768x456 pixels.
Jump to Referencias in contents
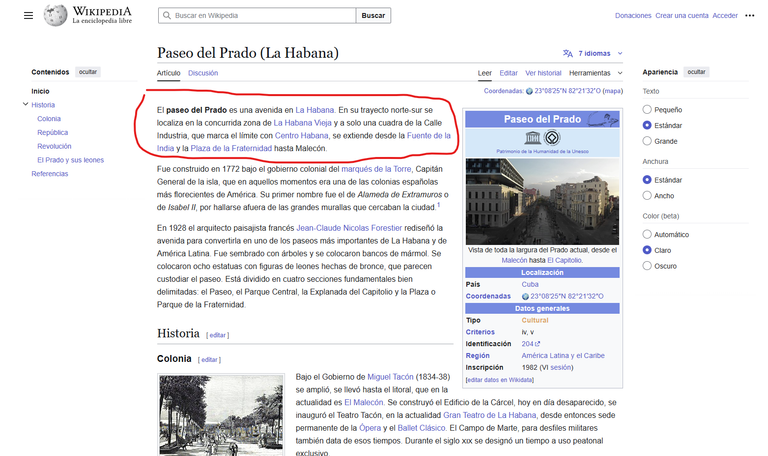[x=49, y=173]
